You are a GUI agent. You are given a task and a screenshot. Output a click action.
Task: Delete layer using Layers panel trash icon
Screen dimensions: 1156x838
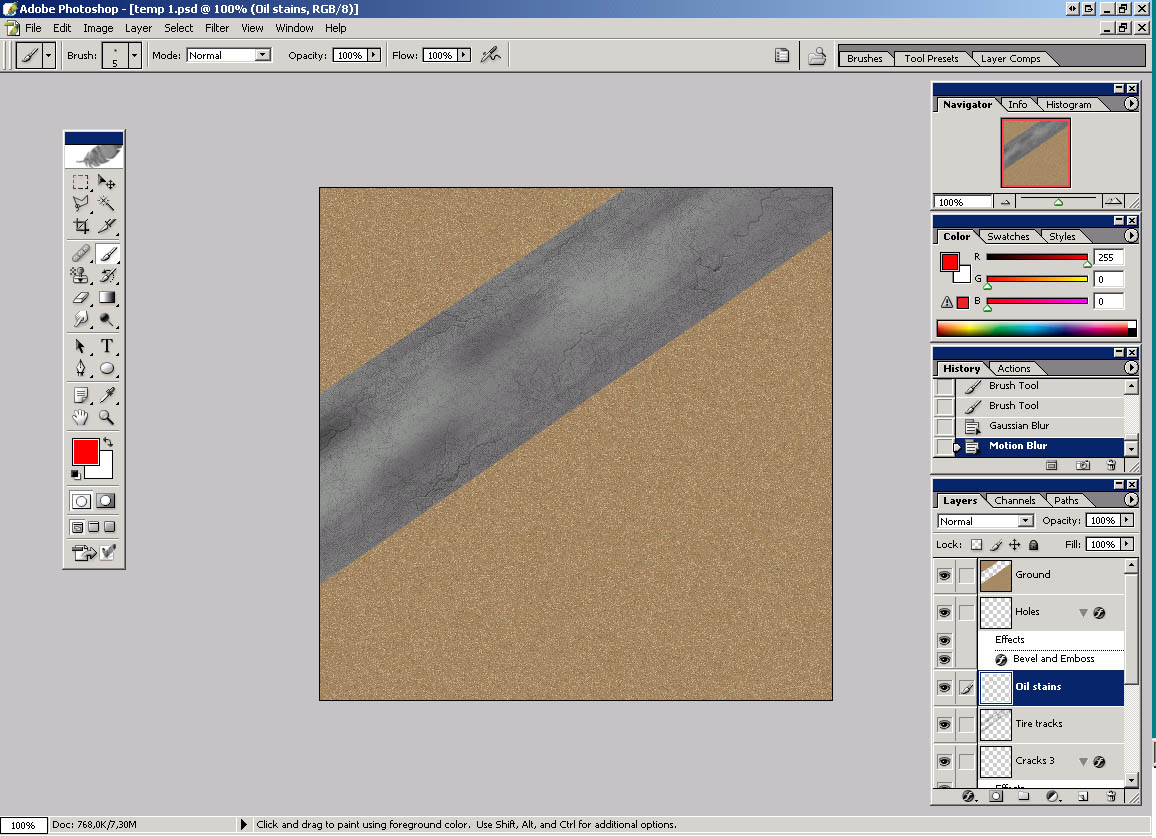click(1111, 797)
